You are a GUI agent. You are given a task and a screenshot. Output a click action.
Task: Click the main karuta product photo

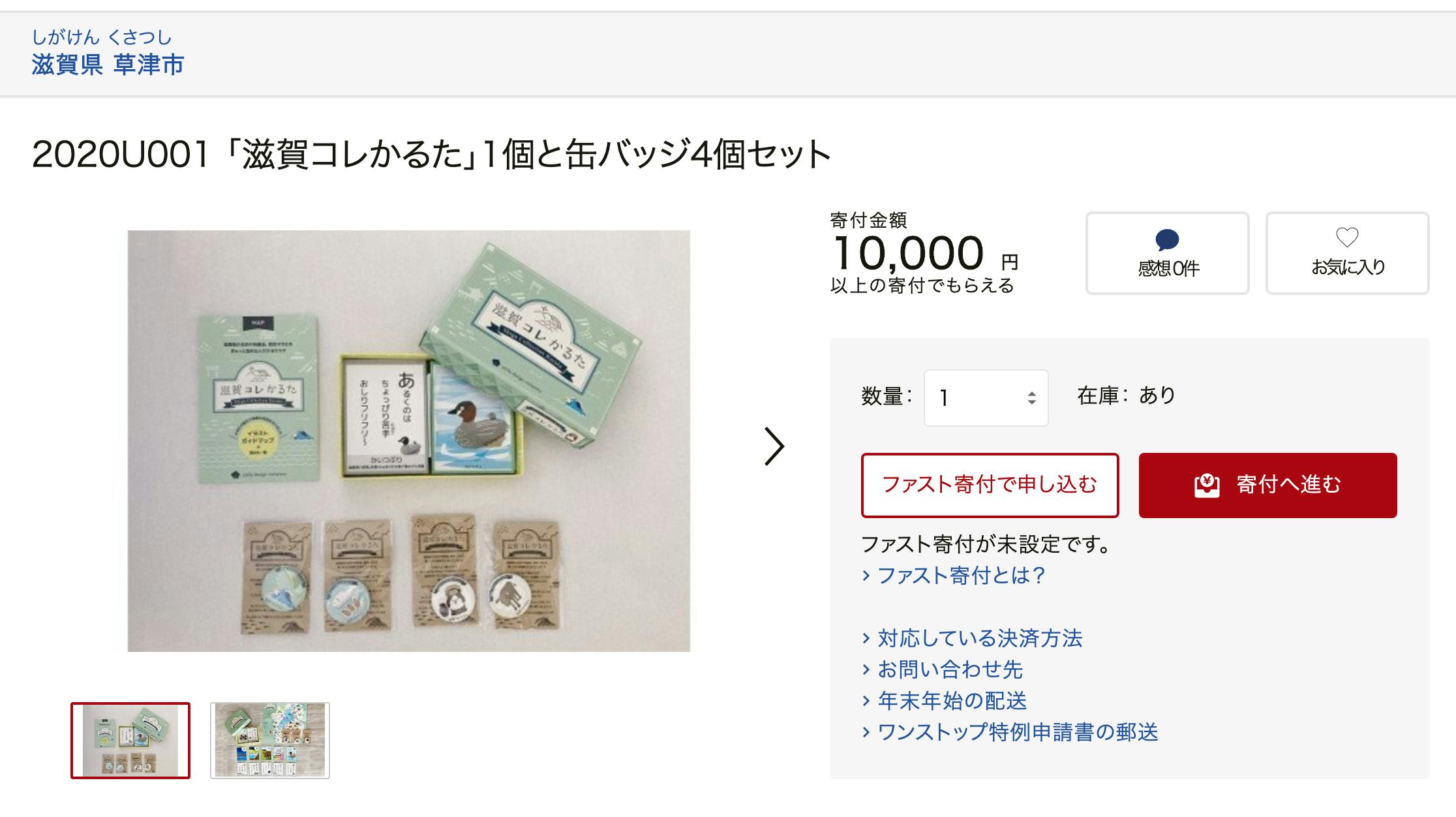coord(408,440)
